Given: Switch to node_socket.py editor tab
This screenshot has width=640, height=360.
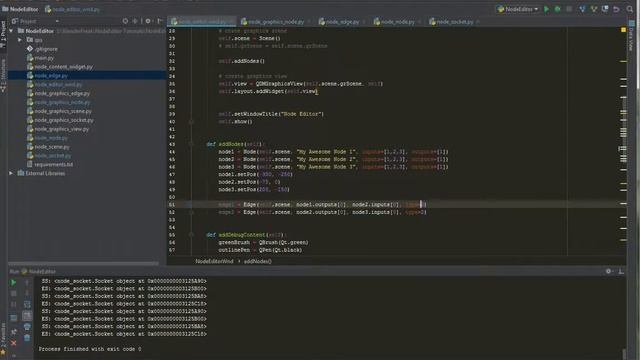Looking at the screenshot, I should pos(454,22).
